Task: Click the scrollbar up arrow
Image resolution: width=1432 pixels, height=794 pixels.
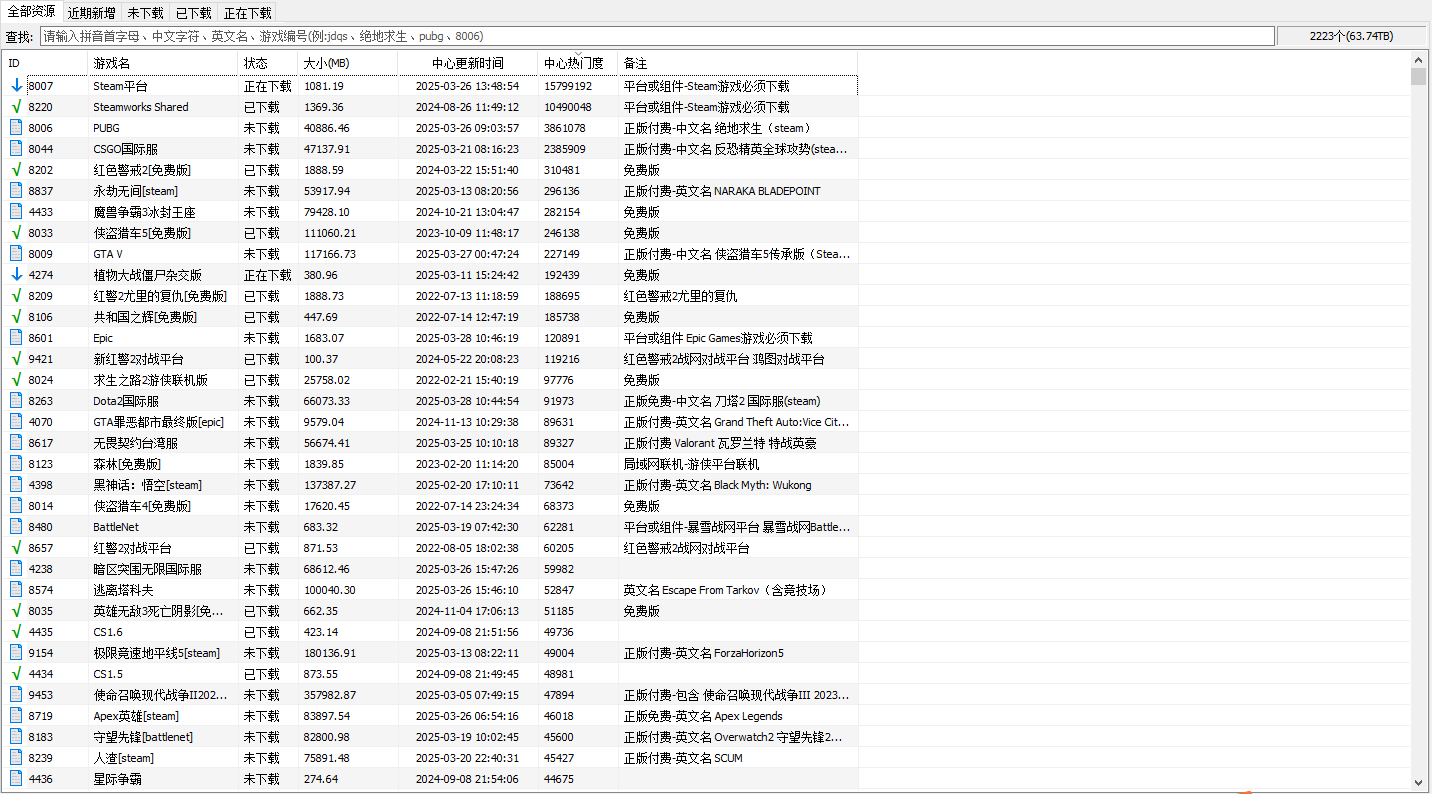Action: point(1419,58)
